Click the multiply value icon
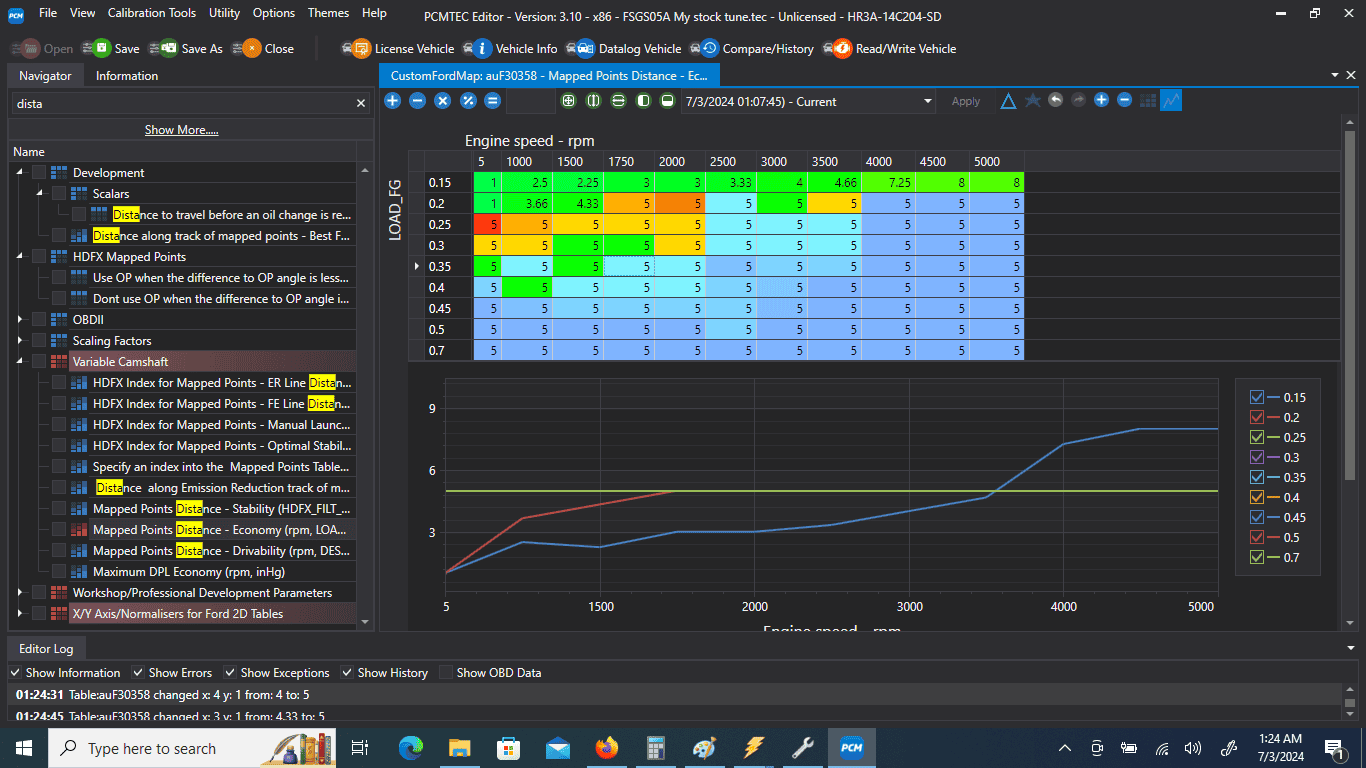This screenshot has height=768, width=1366. [x=443, y=100]
